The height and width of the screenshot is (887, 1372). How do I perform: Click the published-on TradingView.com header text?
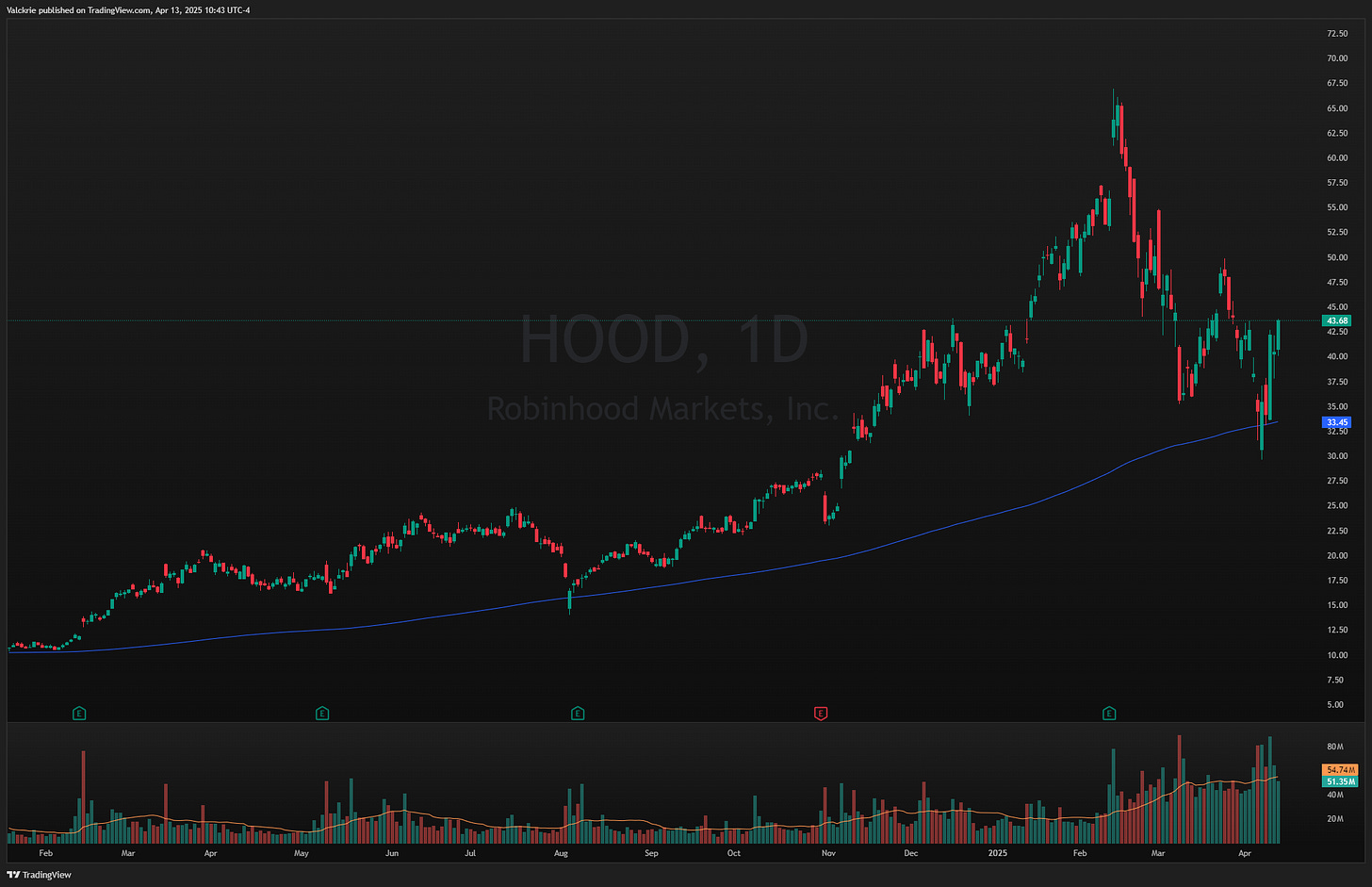pos(127,10)
